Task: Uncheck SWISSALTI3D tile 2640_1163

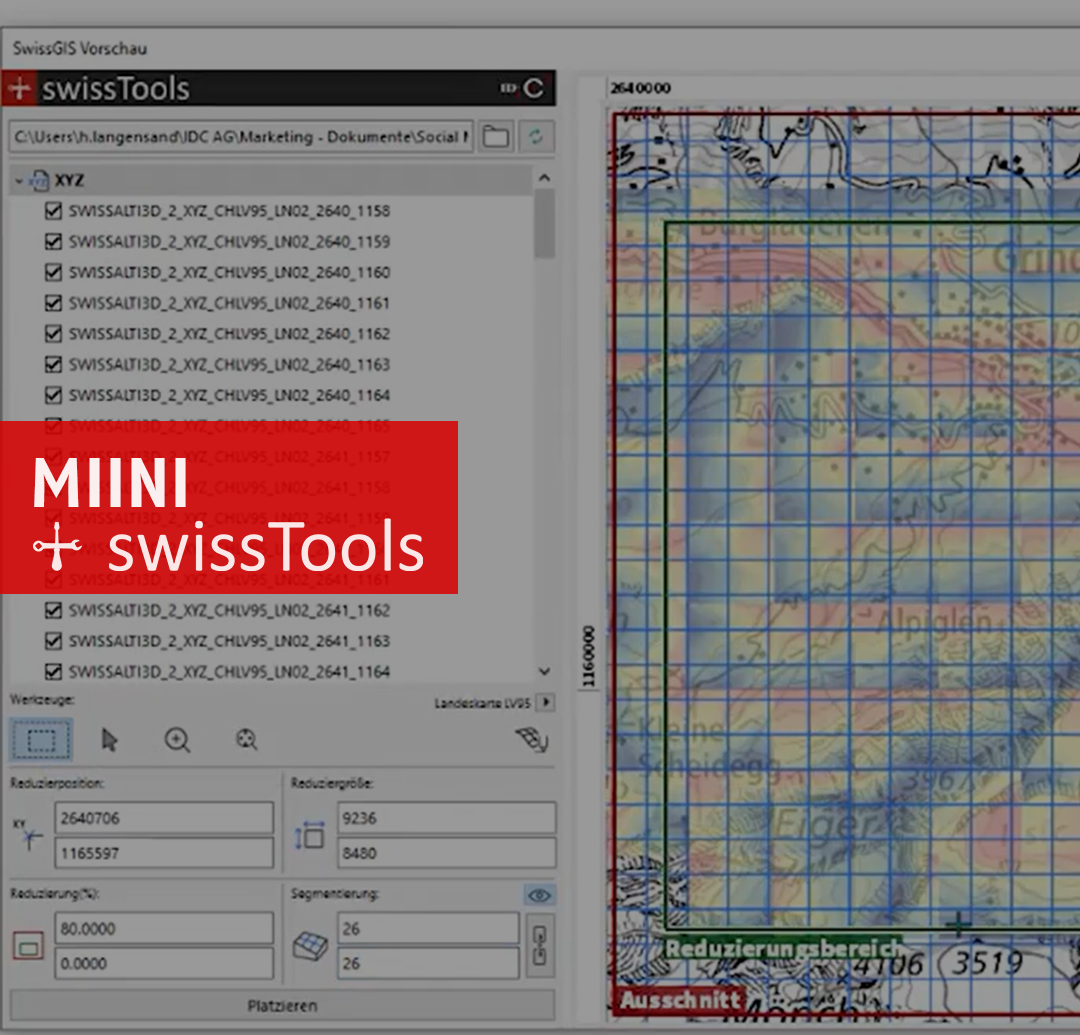Action: pyautogui.click(x=53, y=364)
